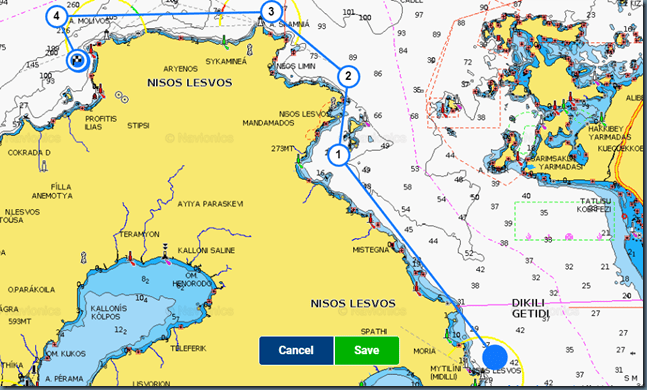Viewport: 647px width, 390px height.
Task: Tap the ARYENOS place label
Action: 180,69
